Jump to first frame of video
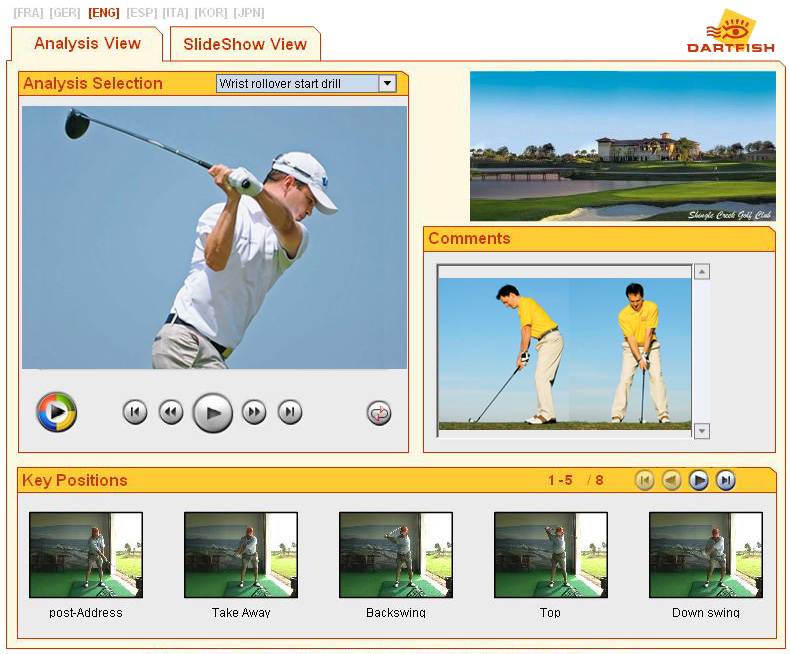 click(x=135, y=412)
